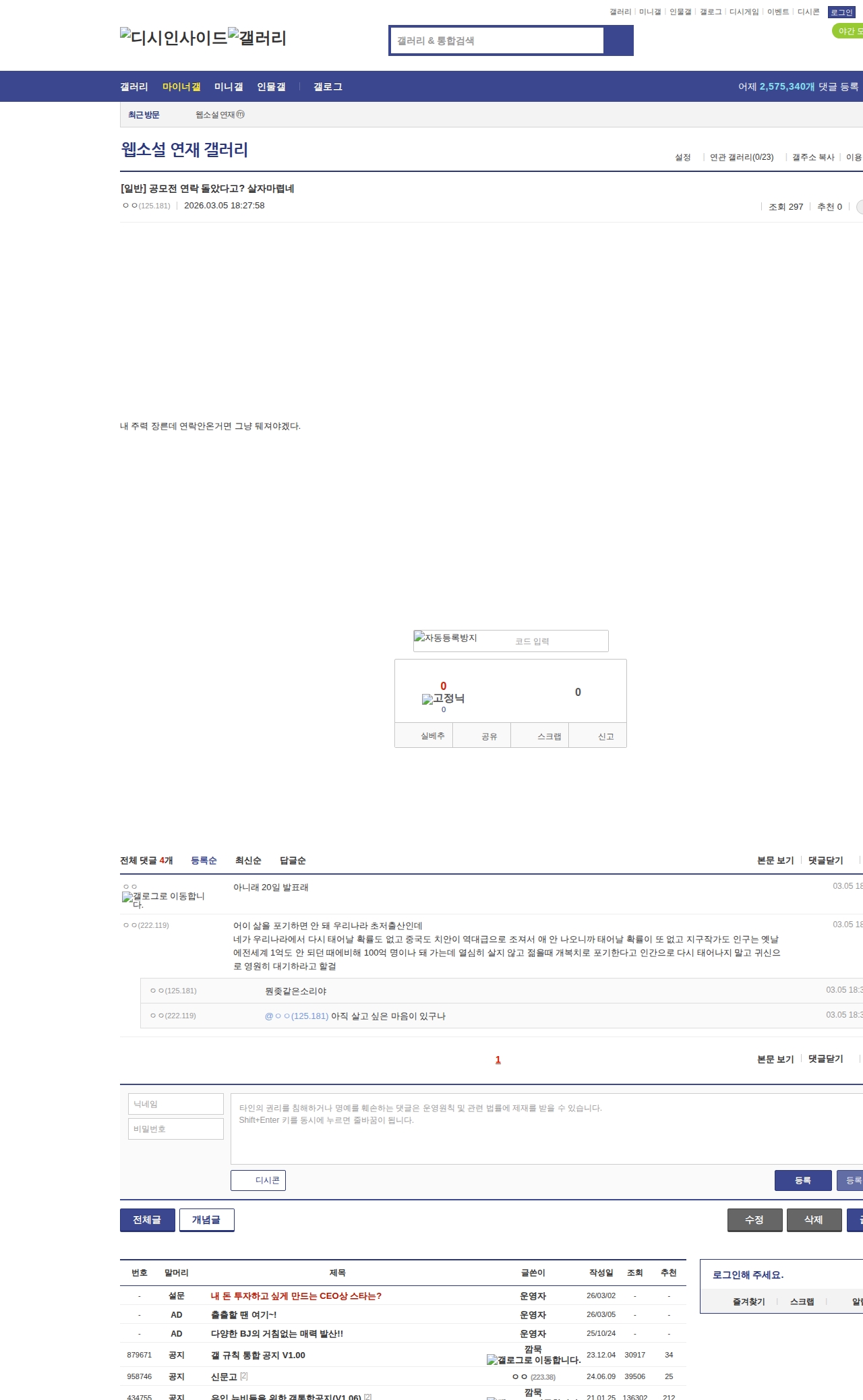863x1400 pixels.
Task: Click 로그인해 주세요. in the side box
Action: point(748,1275)
